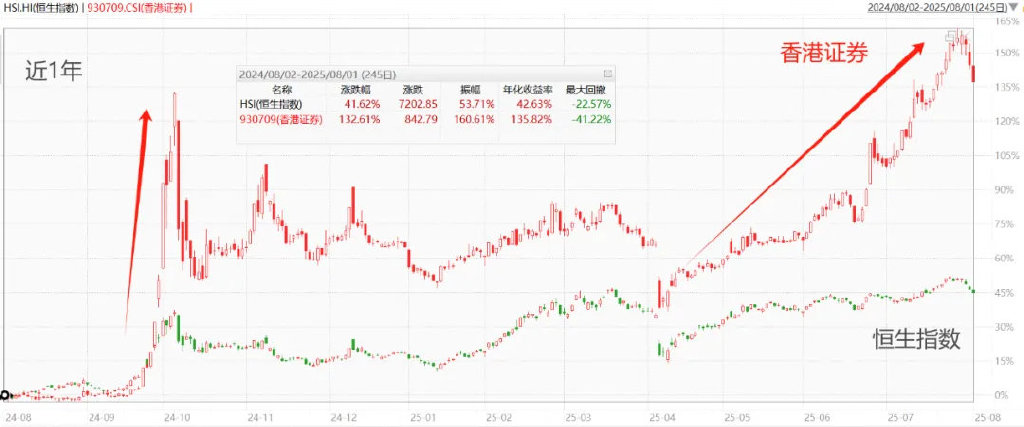Select the HSI(恒生指数) row in statistics table
The image size is (1024, 427).
tap(273, 104)
